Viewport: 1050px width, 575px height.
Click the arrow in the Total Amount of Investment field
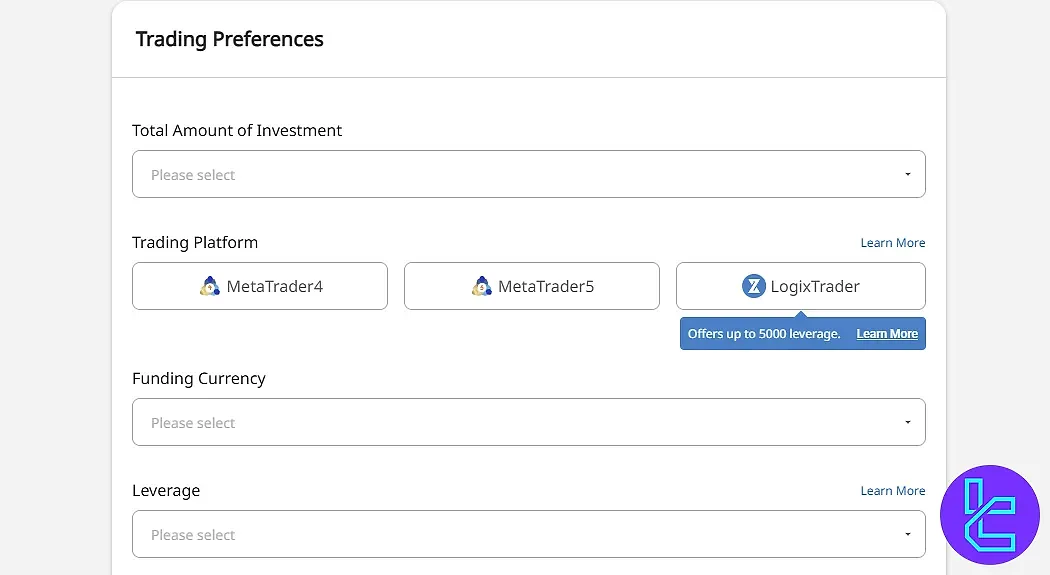(x=907, y=174)
